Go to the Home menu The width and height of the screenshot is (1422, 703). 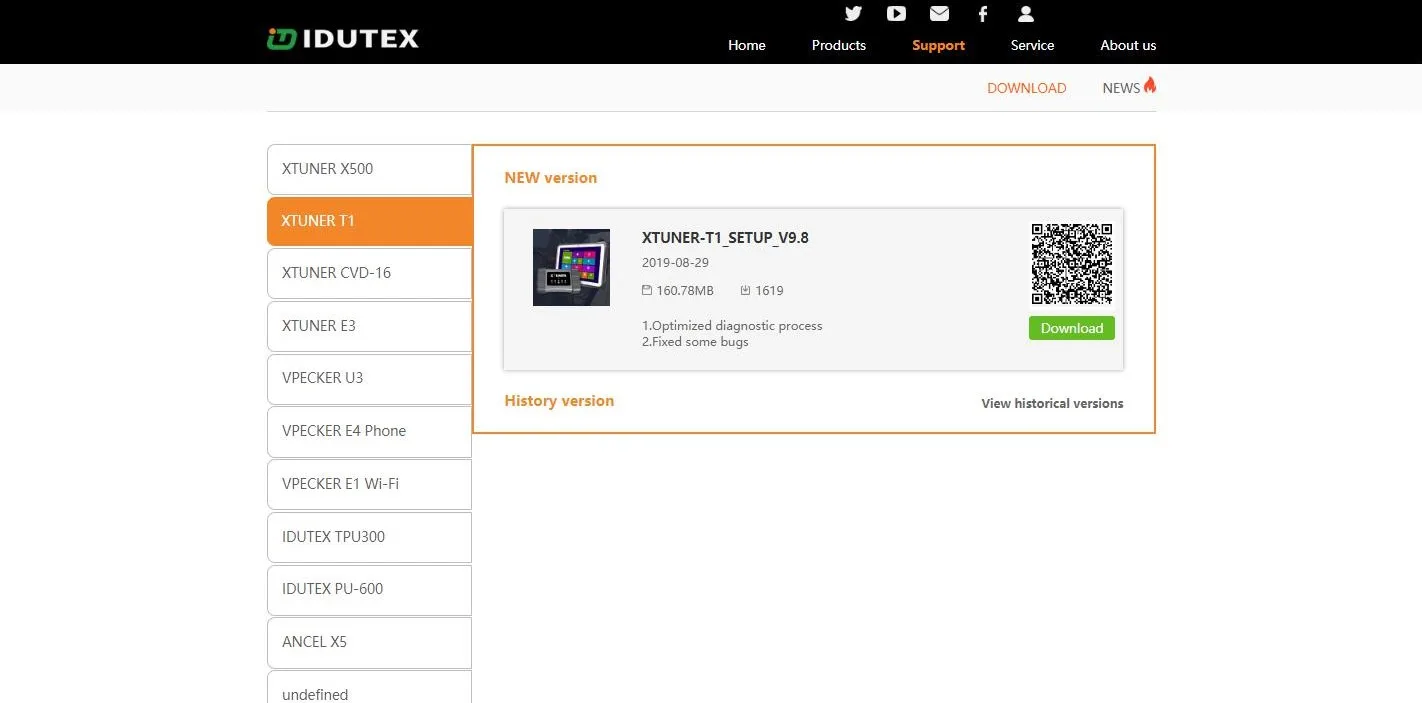[747, 45]
